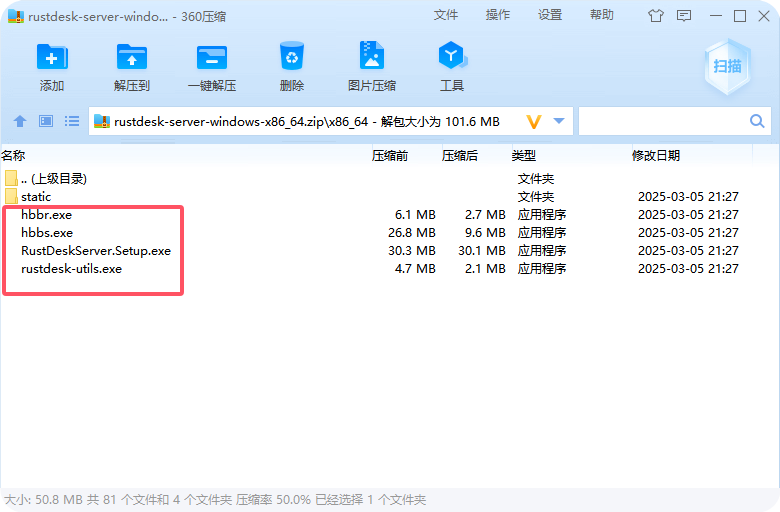This screenshot has height=512, width=780.
Task: Click the 6.1 MB size of hbbr.exe
Action: [415, 214]
